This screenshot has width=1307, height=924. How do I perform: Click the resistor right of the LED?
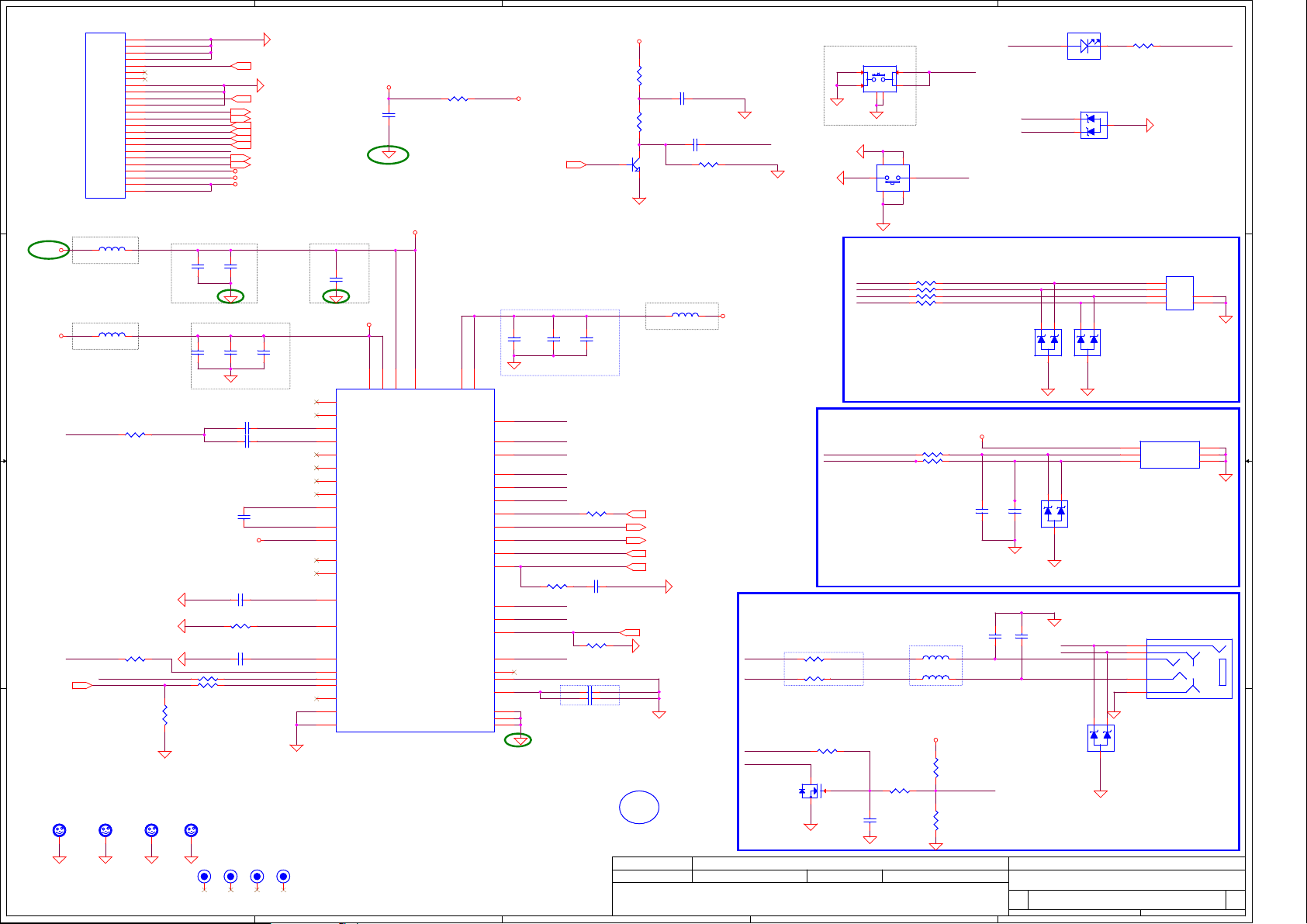pyautogui.click(x=1143, y=47)
